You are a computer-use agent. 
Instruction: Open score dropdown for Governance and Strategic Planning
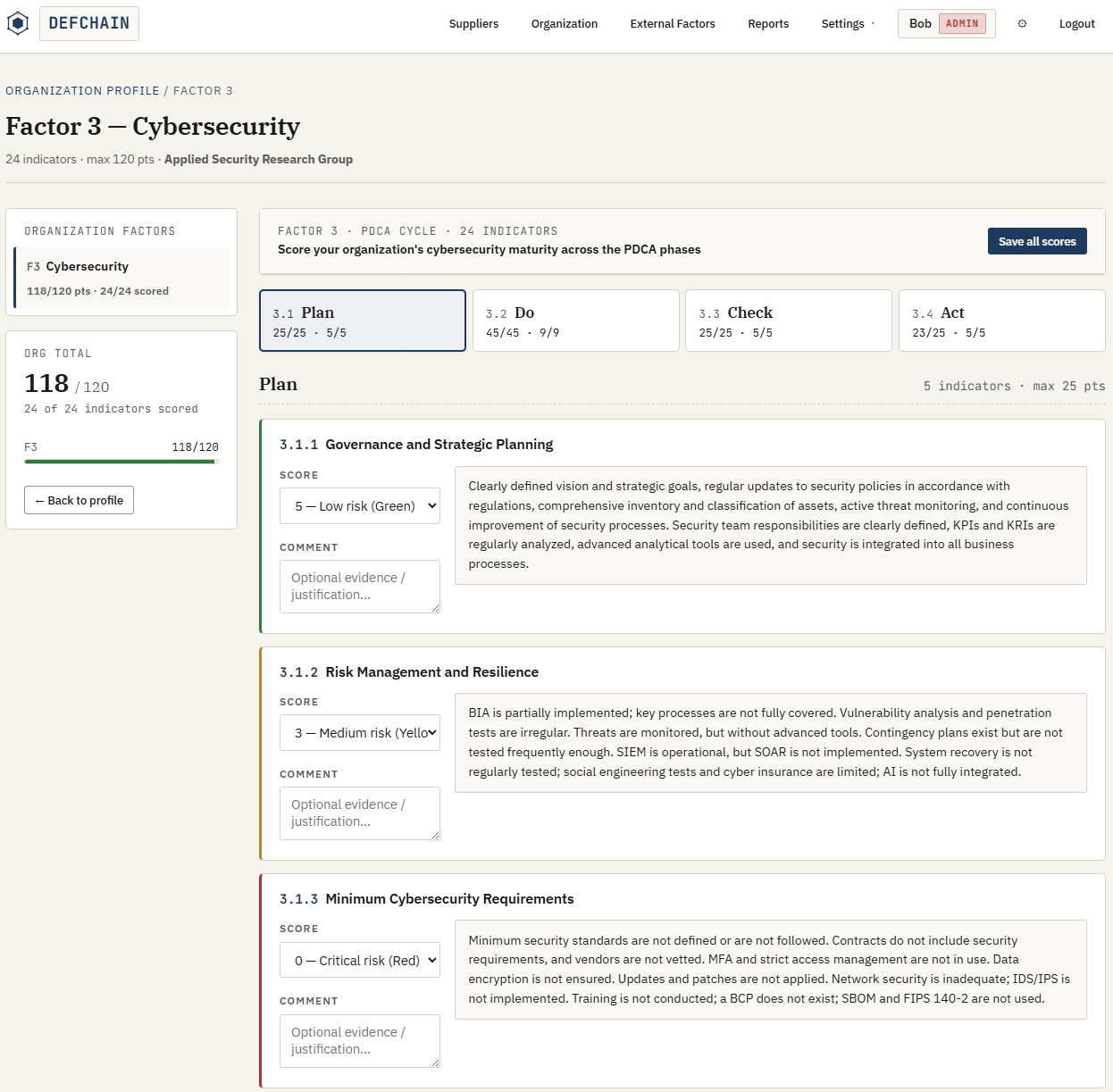point(360,505)
